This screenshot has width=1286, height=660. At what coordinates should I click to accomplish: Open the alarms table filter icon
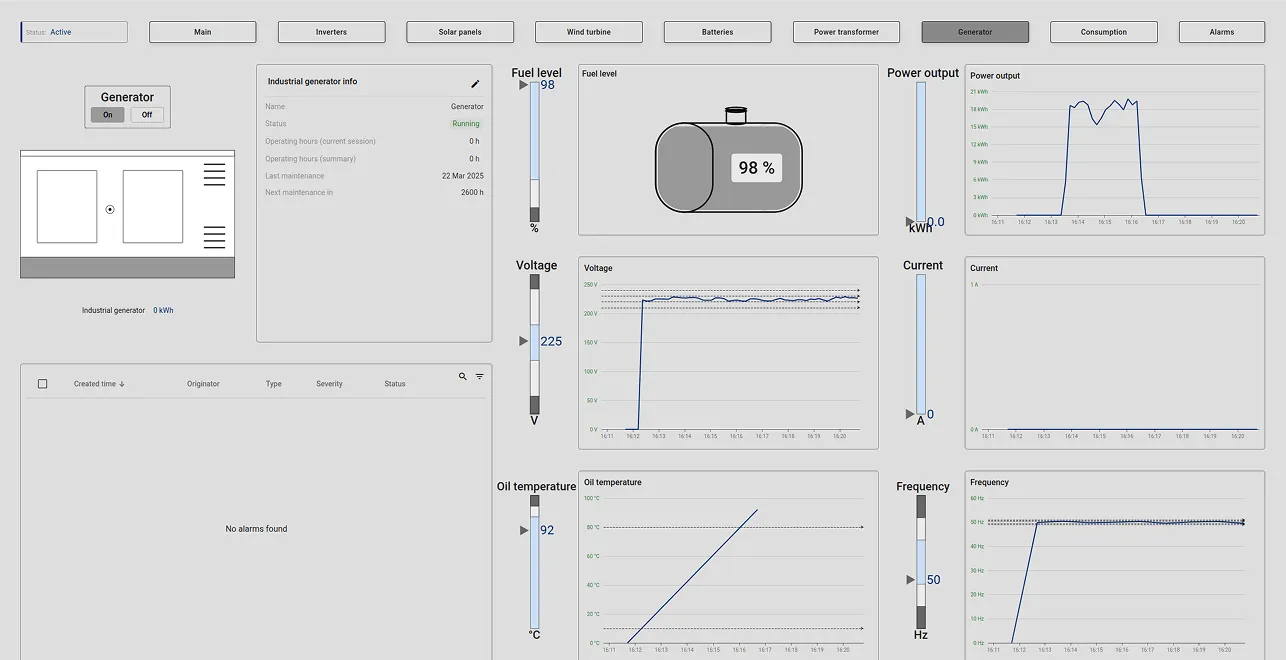coord(479,377)
